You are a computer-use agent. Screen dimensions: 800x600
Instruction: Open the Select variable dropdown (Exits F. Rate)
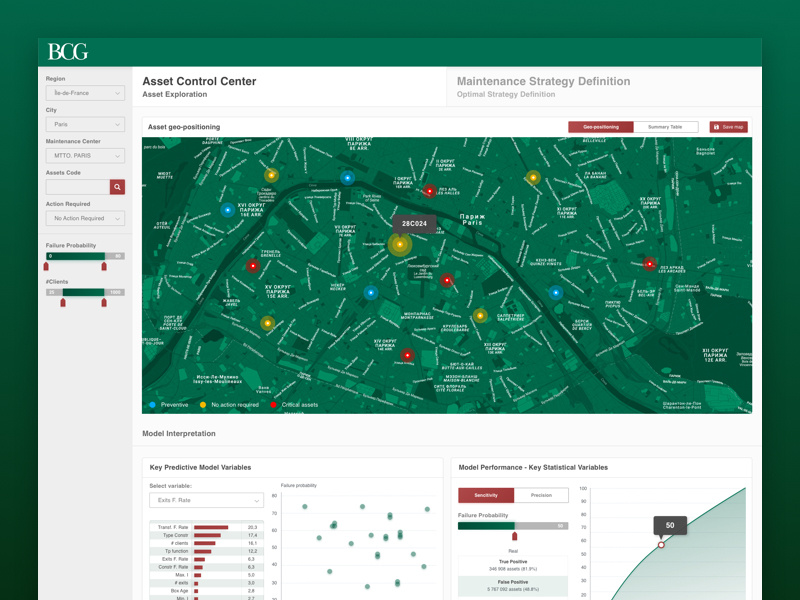tap(206, 500)
